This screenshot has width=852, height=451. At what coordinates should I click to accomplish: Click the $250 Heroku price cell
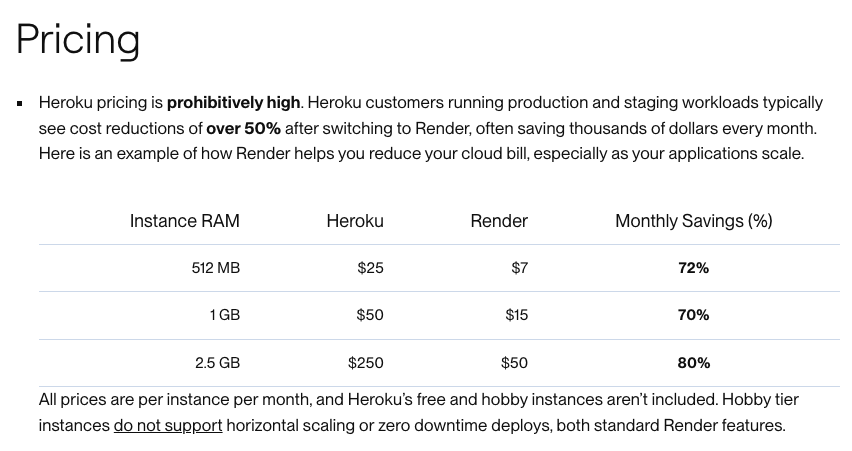click(x=366, y=363)
